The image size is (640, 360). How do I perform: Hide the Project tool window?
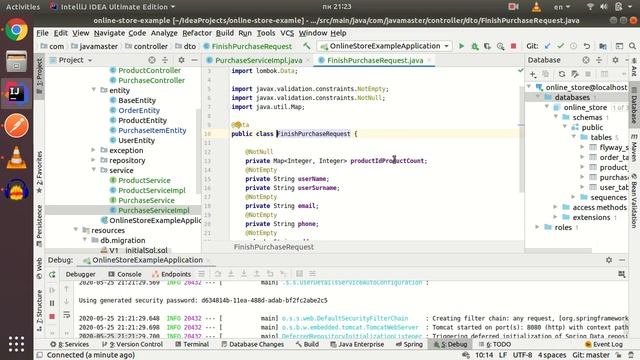coord(194,60)
